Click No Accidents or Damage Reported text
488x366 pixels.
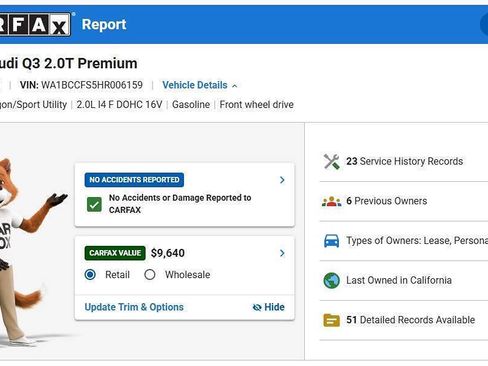point(180,204)
